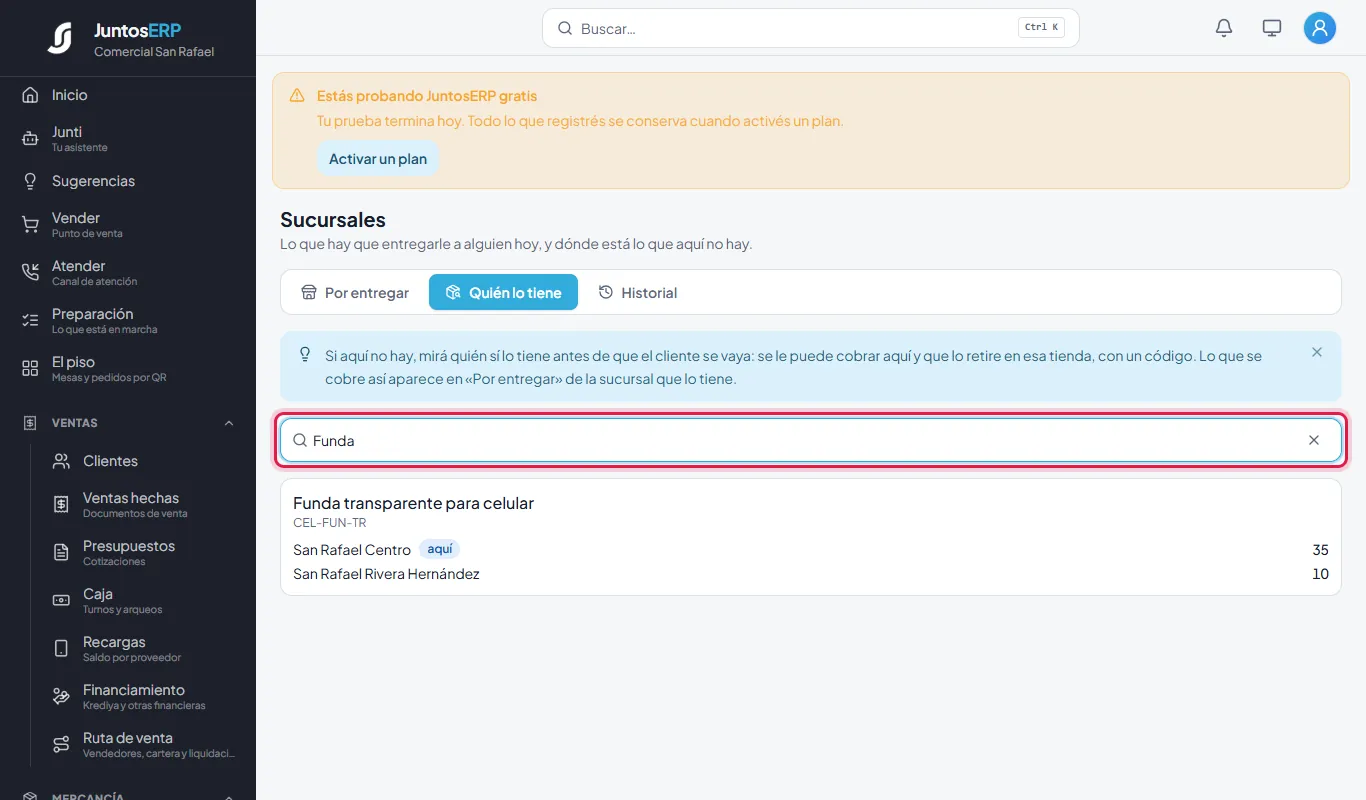The height and width of the screenshot is (800, 1366).
Task: Open Vender punto de venta
Action: click(128, 224)
